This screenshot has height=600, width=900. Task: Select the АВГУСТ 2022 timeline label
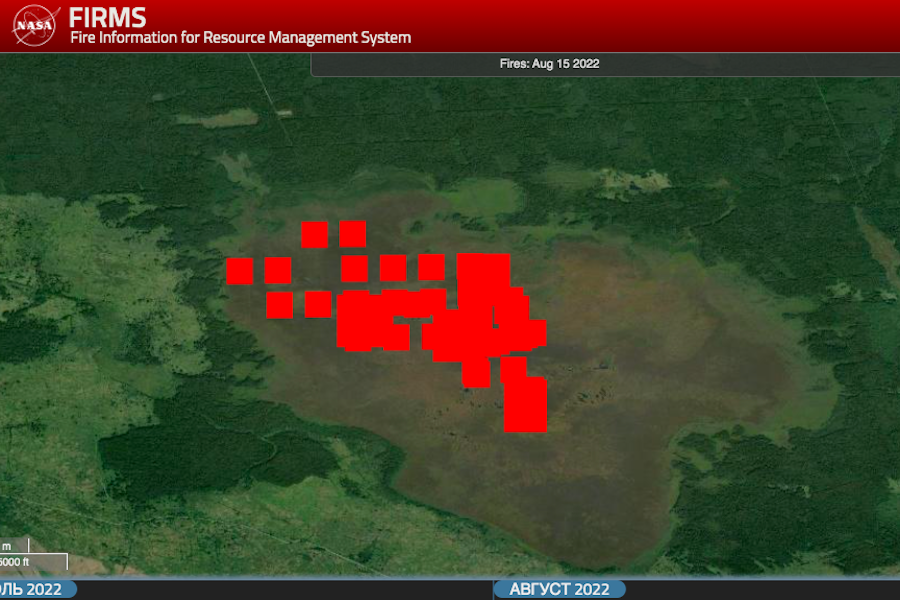pyautogui.click(x=559, y=589)
